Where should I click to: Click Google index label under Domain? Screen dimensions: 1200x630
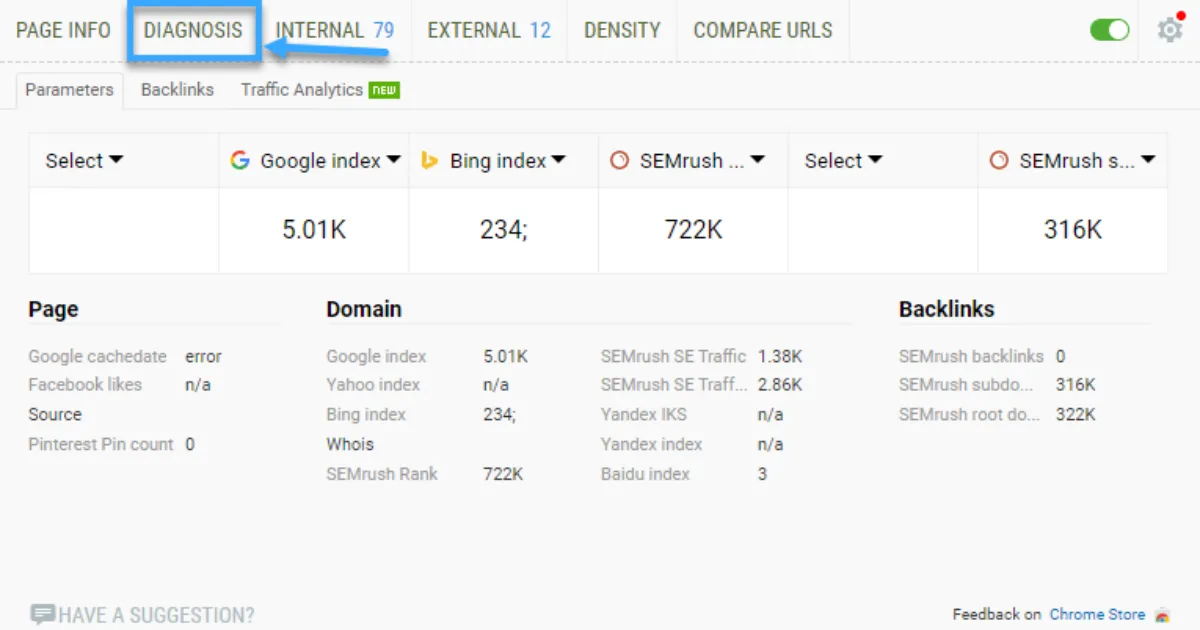(376, 356)
